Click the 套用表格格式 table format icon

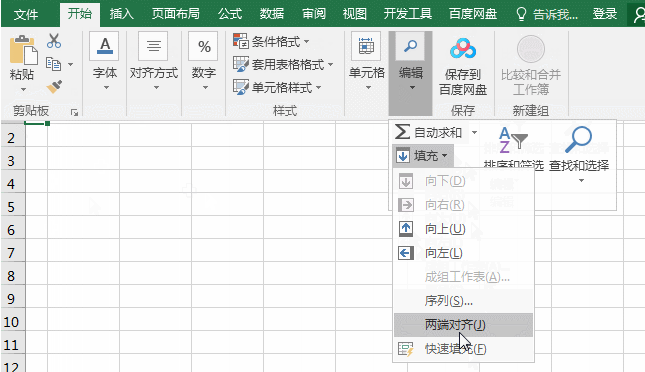[x=241, y=64]
